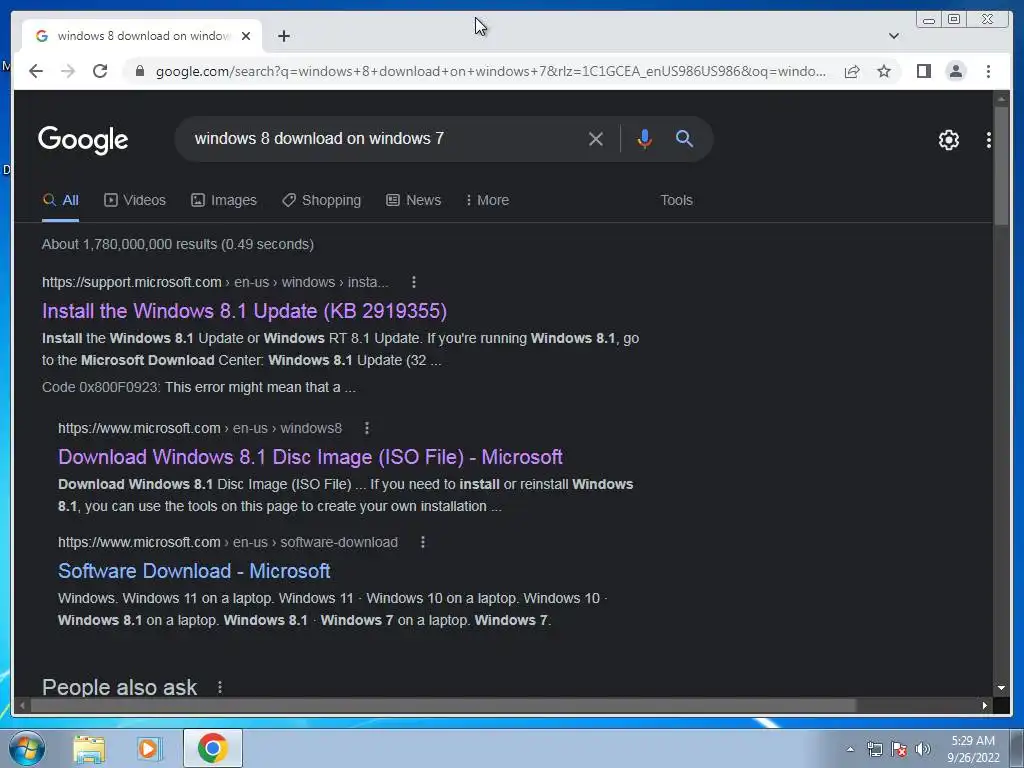Switch to Images results tab

(223, 200)
